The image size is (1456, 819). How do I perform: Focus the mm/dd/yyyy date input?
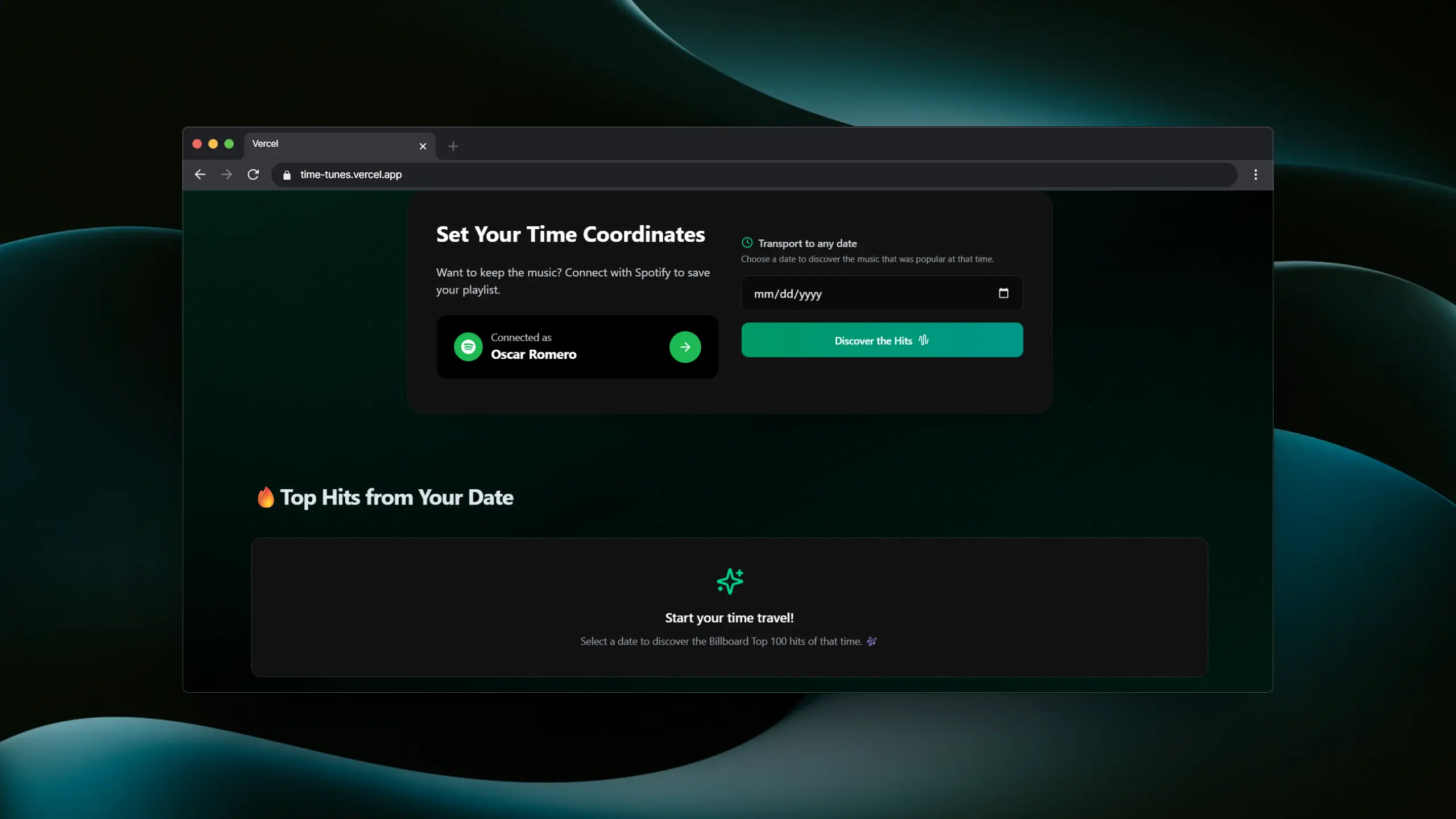(x=882, y=293)
